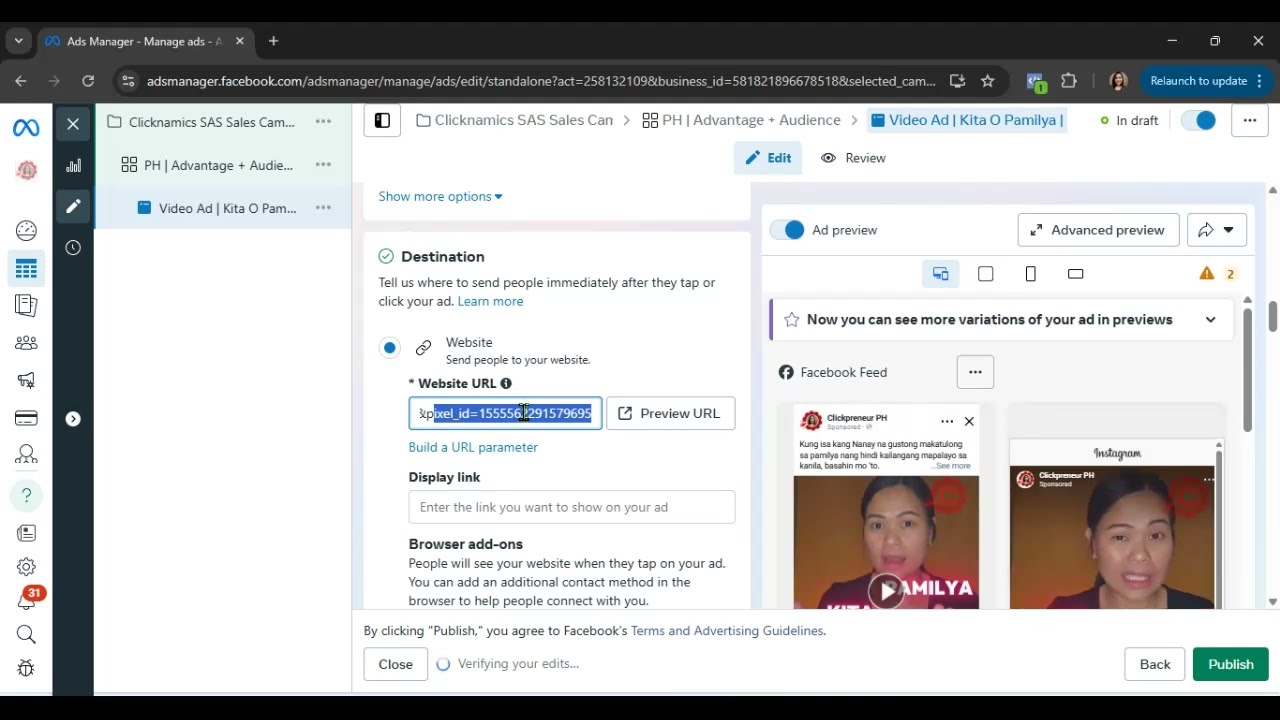Select the square feed preview icon
The width and height of the screenshot is (1280, 720).
[985, 274]
